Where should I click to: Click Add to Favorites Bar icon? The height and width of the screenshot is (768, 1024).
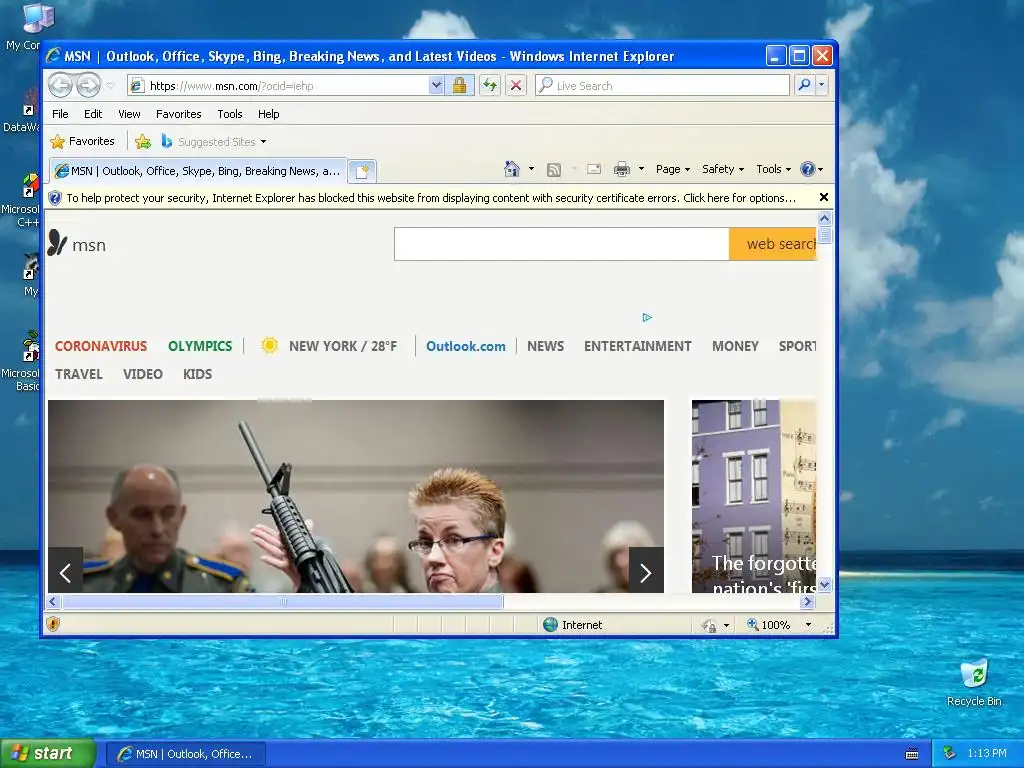point(142,141)
